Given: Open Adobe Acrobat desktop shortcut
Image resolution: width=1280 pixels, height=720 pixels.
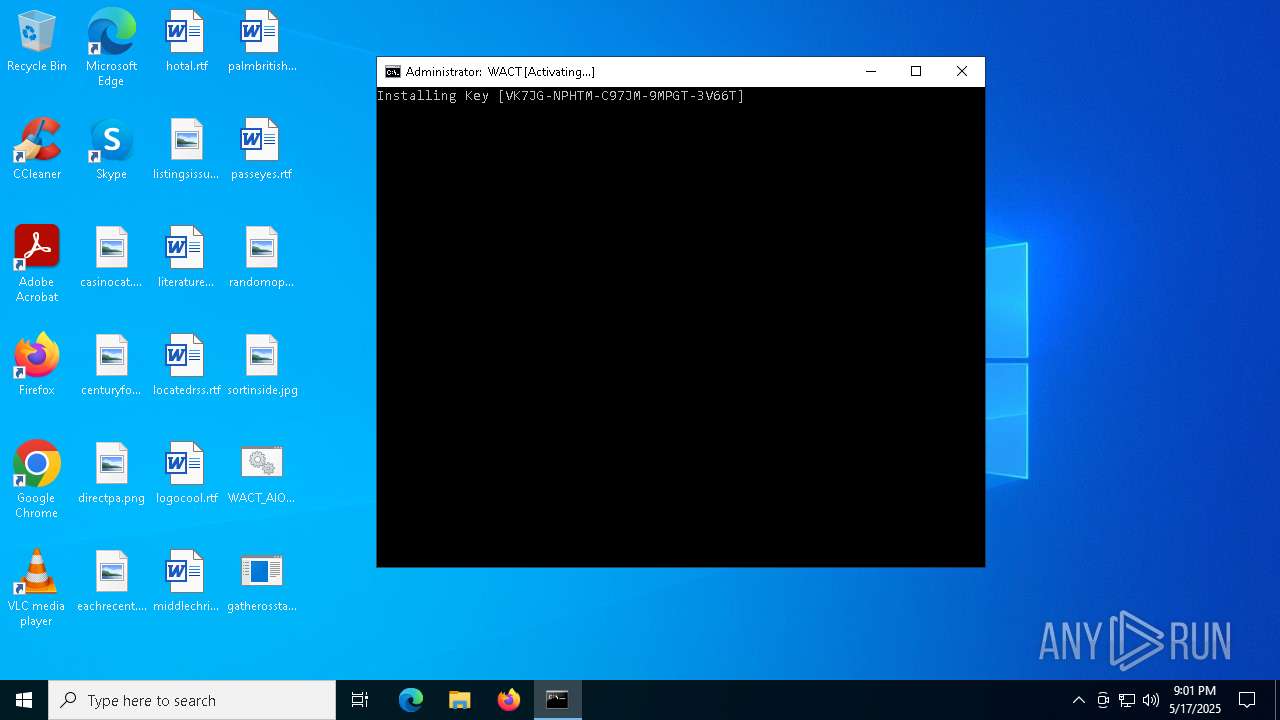Looking at the screenshot, I should pos(37,264).
